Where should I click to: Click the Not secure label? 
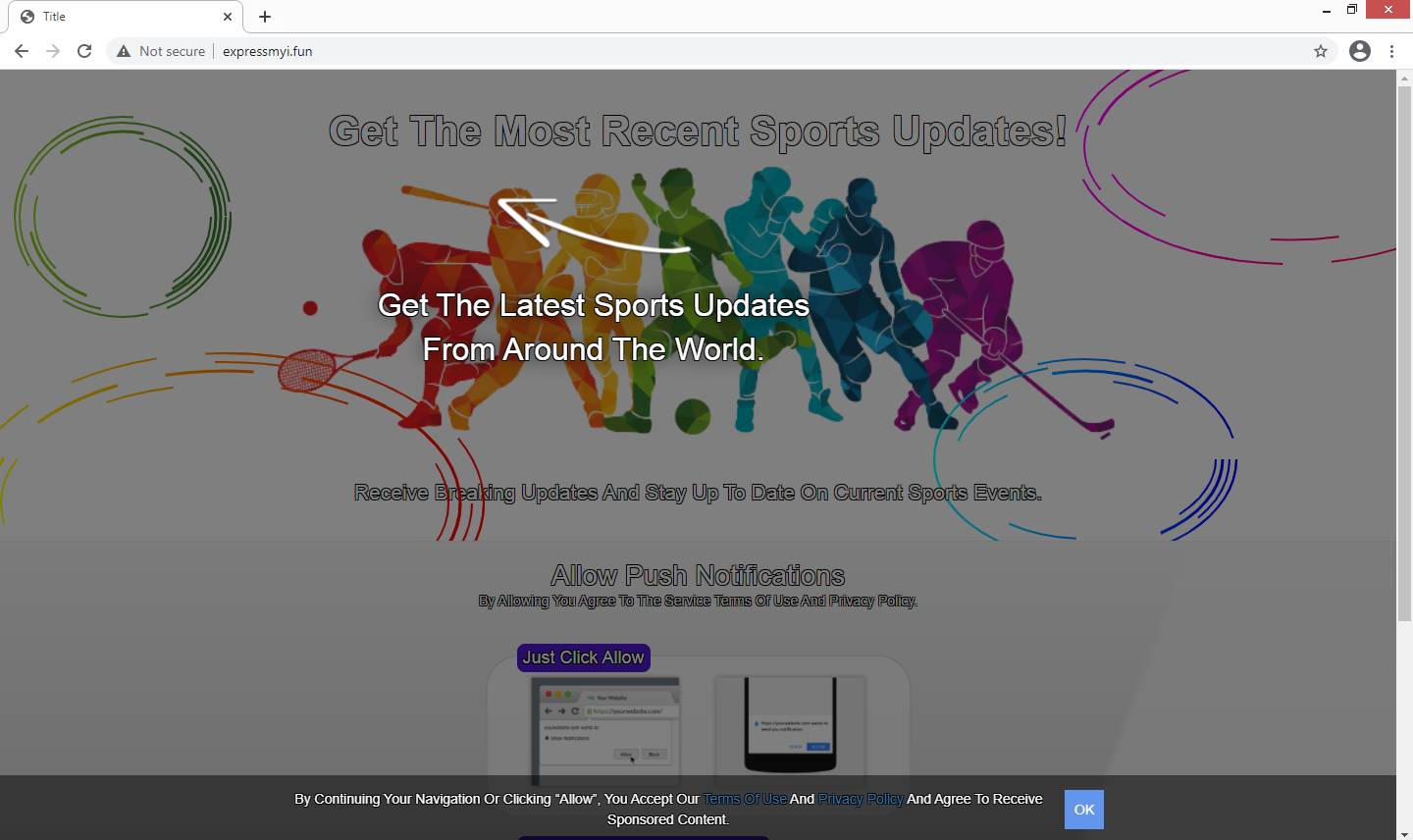tap(172, 51)
